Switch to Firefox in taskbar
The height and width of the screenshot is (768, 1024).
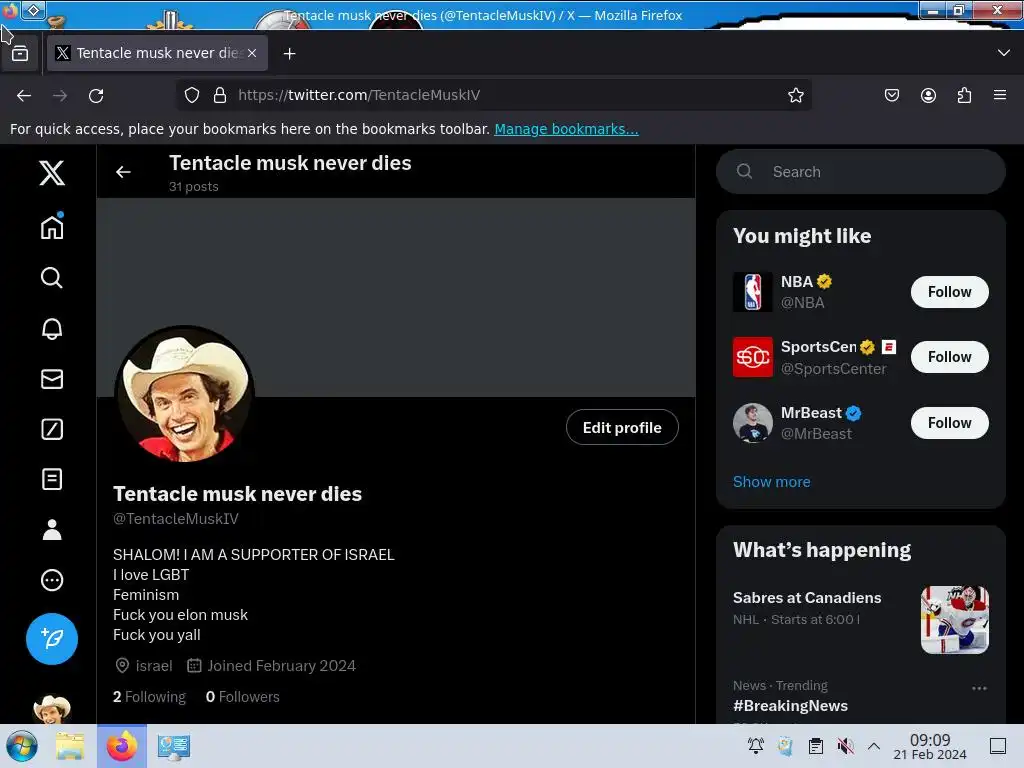122,746
